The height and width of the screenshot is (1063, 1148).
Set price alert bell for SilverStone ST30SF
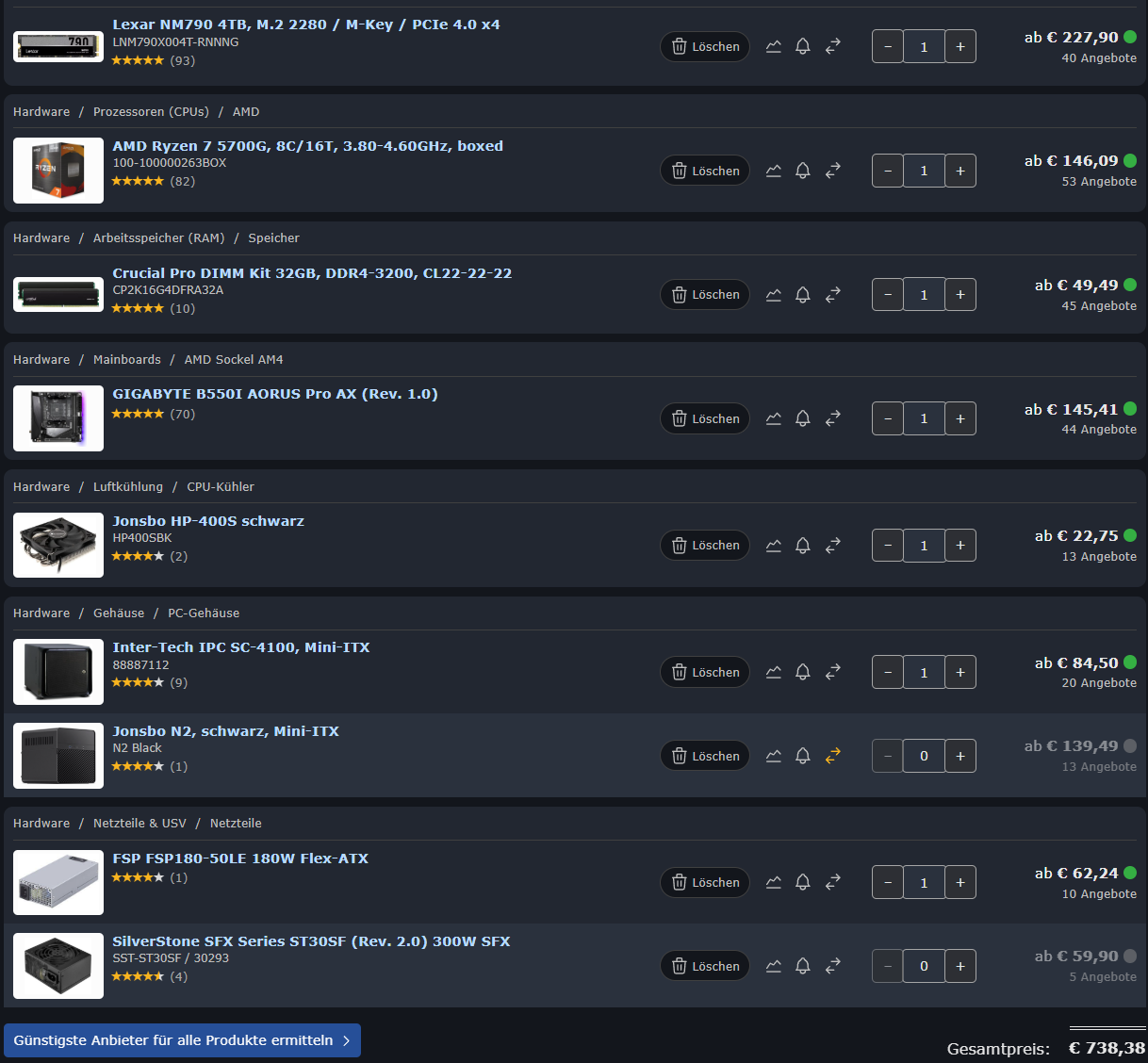803,966
